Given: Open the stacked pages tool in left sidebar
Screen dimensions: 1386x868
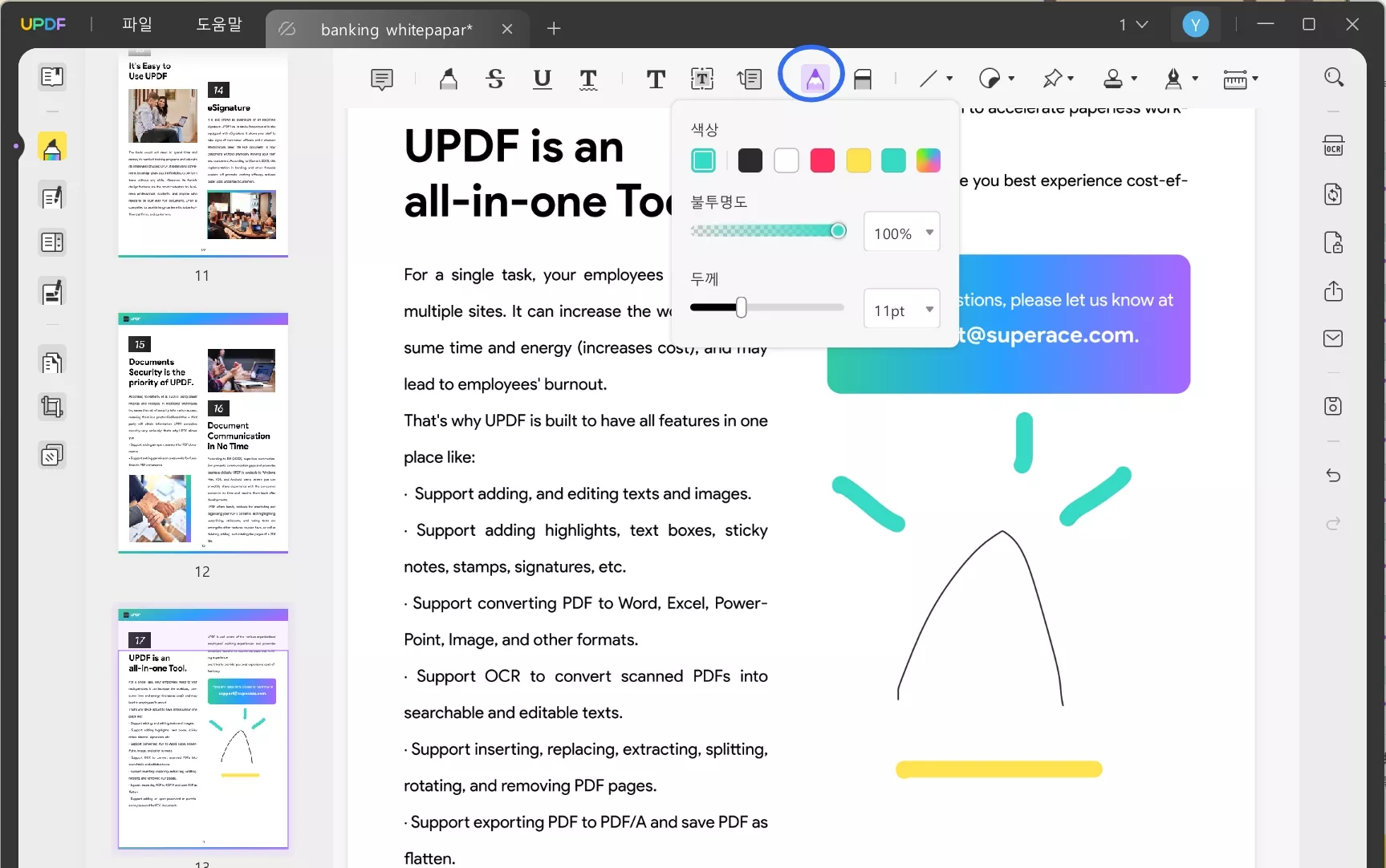Looking at the screenshot, I should [52, 456].
